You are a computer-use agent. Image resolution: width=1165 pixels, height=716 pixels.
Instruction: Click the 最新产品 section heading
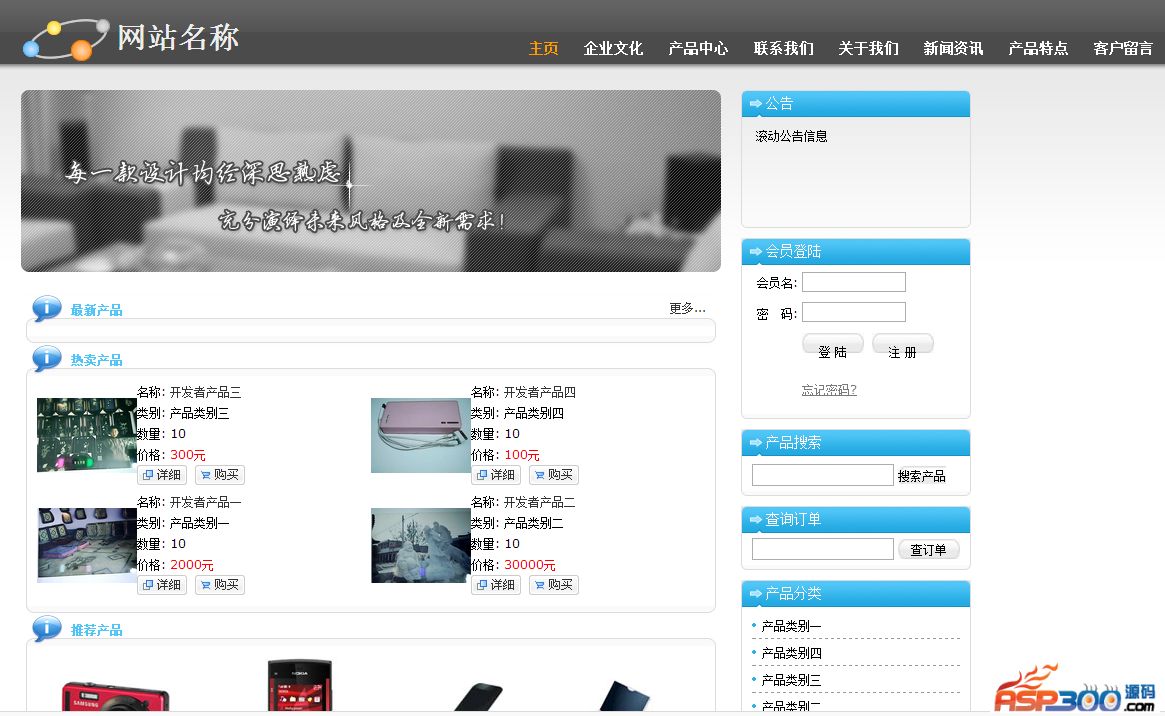tap(97, 310)
